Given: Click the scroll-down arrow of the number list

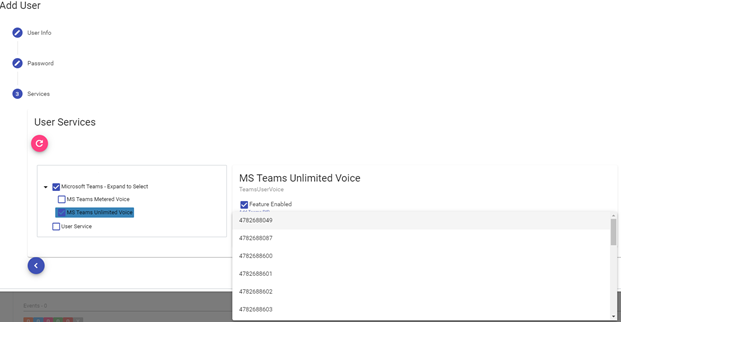Looking at the screenshot, I should 614,316.
